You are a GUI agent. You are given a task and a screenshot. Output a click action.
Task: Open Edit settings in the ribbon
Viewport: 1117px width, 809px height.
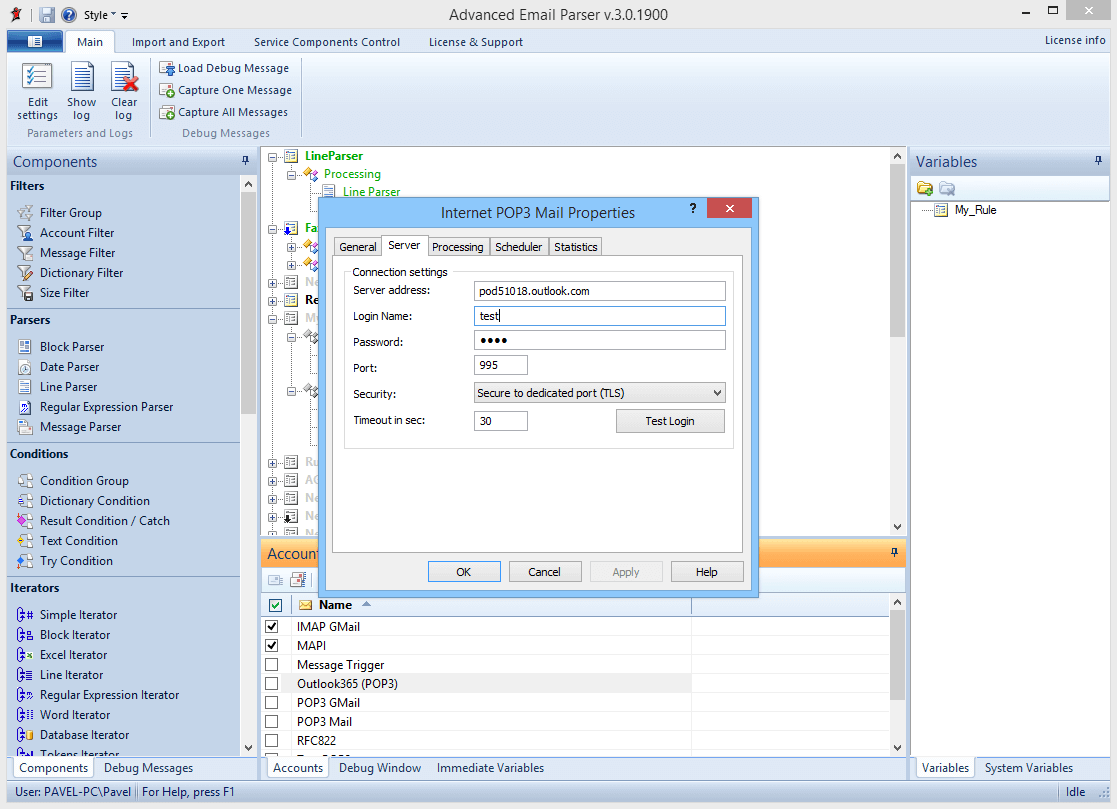click(x=37, y=92)
